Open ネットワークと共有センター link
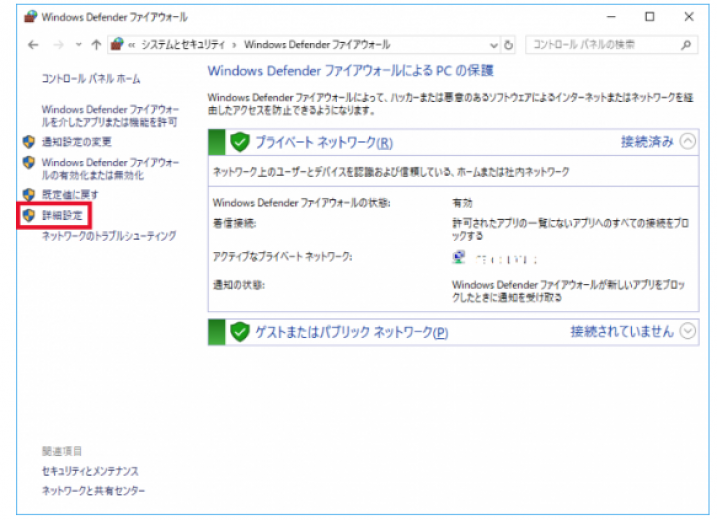The height and width of the screenshot is (520, 717). tap(93, 491)
